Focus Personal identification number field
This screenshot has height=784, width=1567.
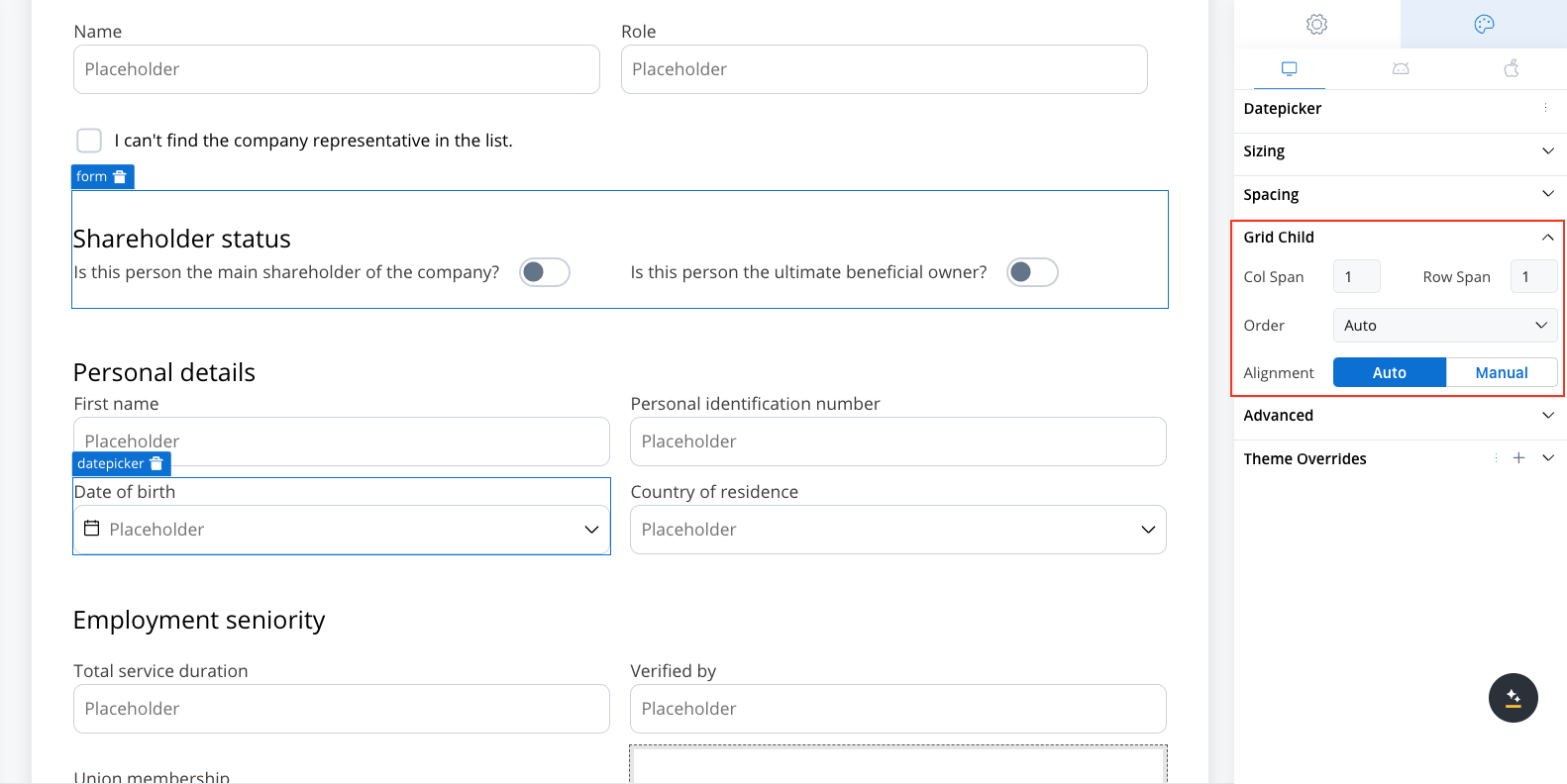[898, 441]
